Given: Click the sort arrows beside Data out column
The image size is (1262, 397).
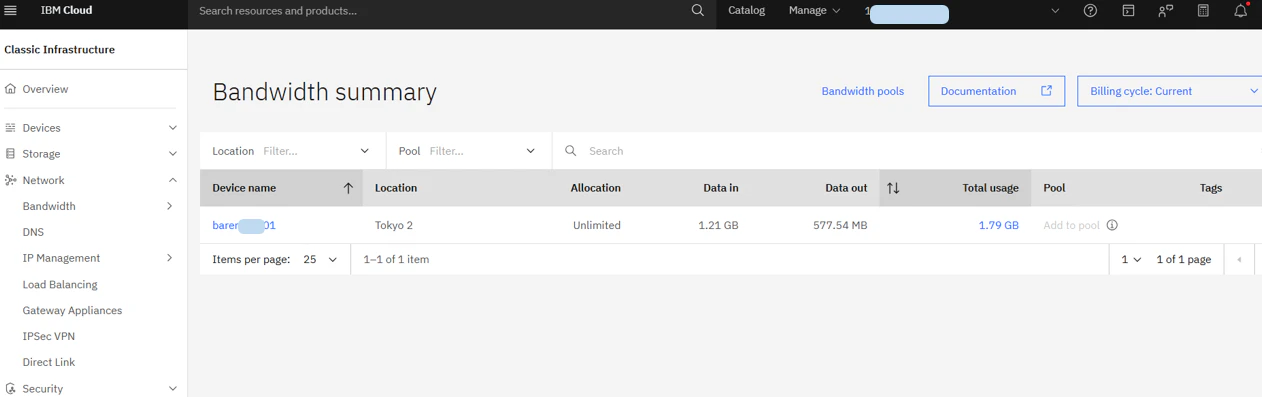Looking at the screenshot, I should [x=893, y=188].
